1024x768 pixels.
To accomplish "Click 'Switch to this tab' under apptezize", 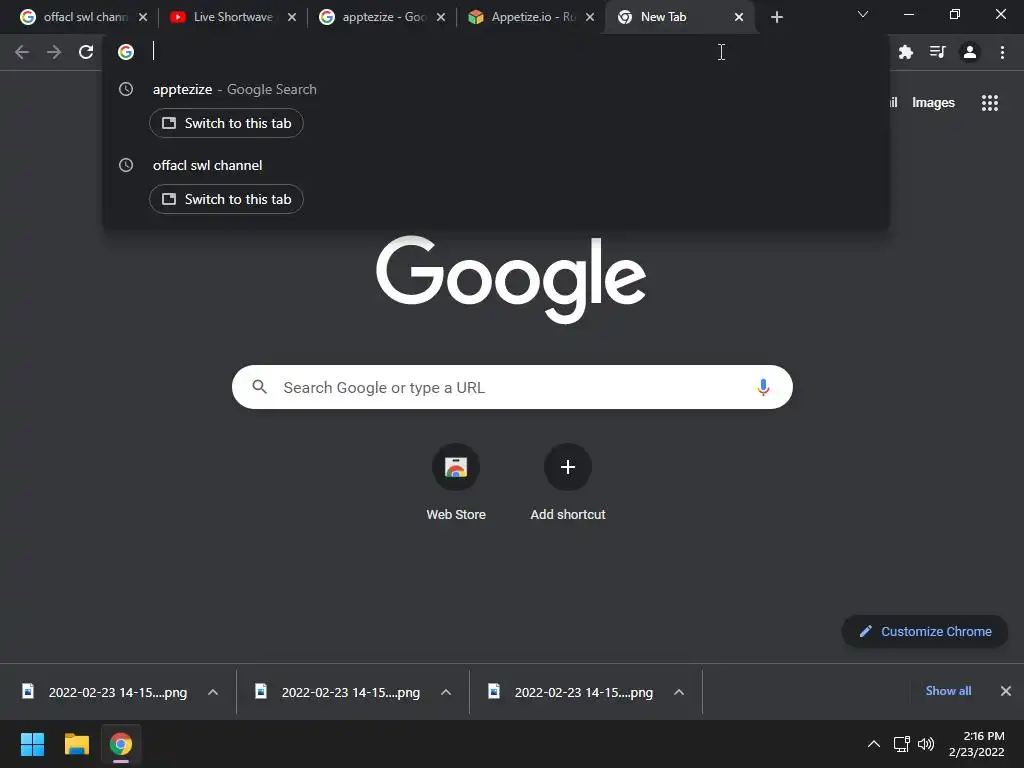I will coord(226,123).
